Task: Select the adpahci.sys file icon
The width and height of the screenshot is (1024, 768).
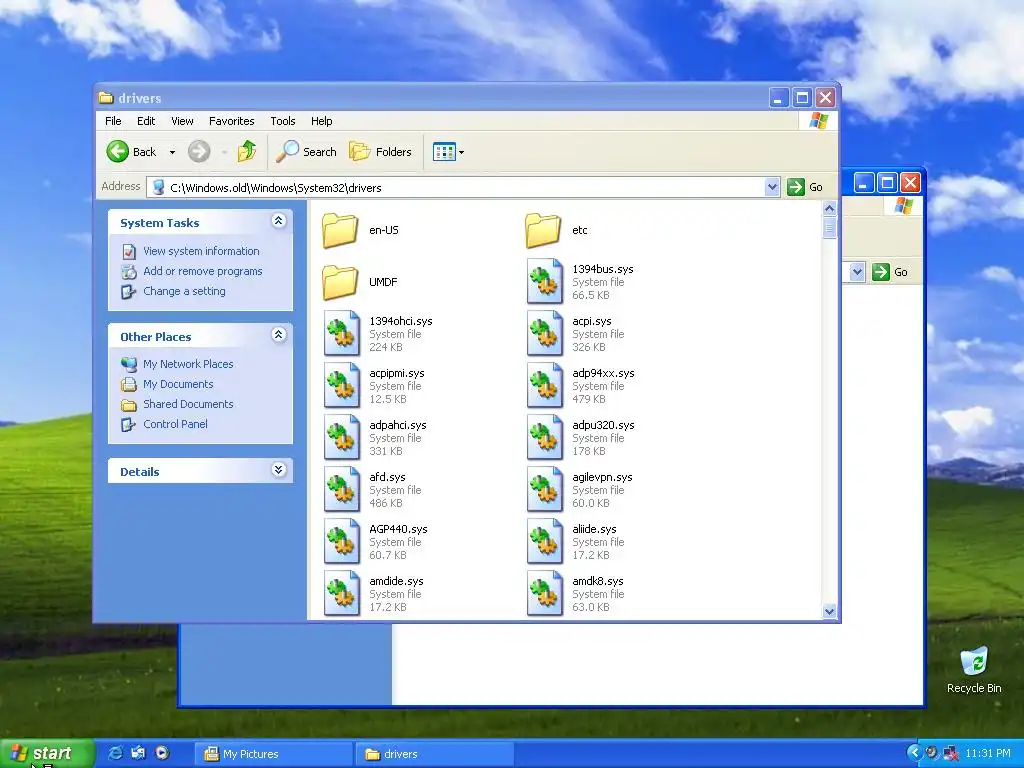Action: click(x=342, y=438)
